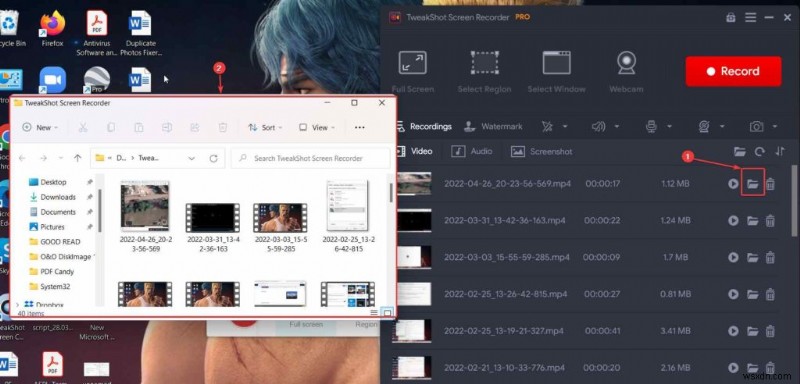Image resolution: width=800 pixels, height=384 pixels.
Task: Open file location of 2022-04-26_20-23-56-569.mp4
Action: 753,184
